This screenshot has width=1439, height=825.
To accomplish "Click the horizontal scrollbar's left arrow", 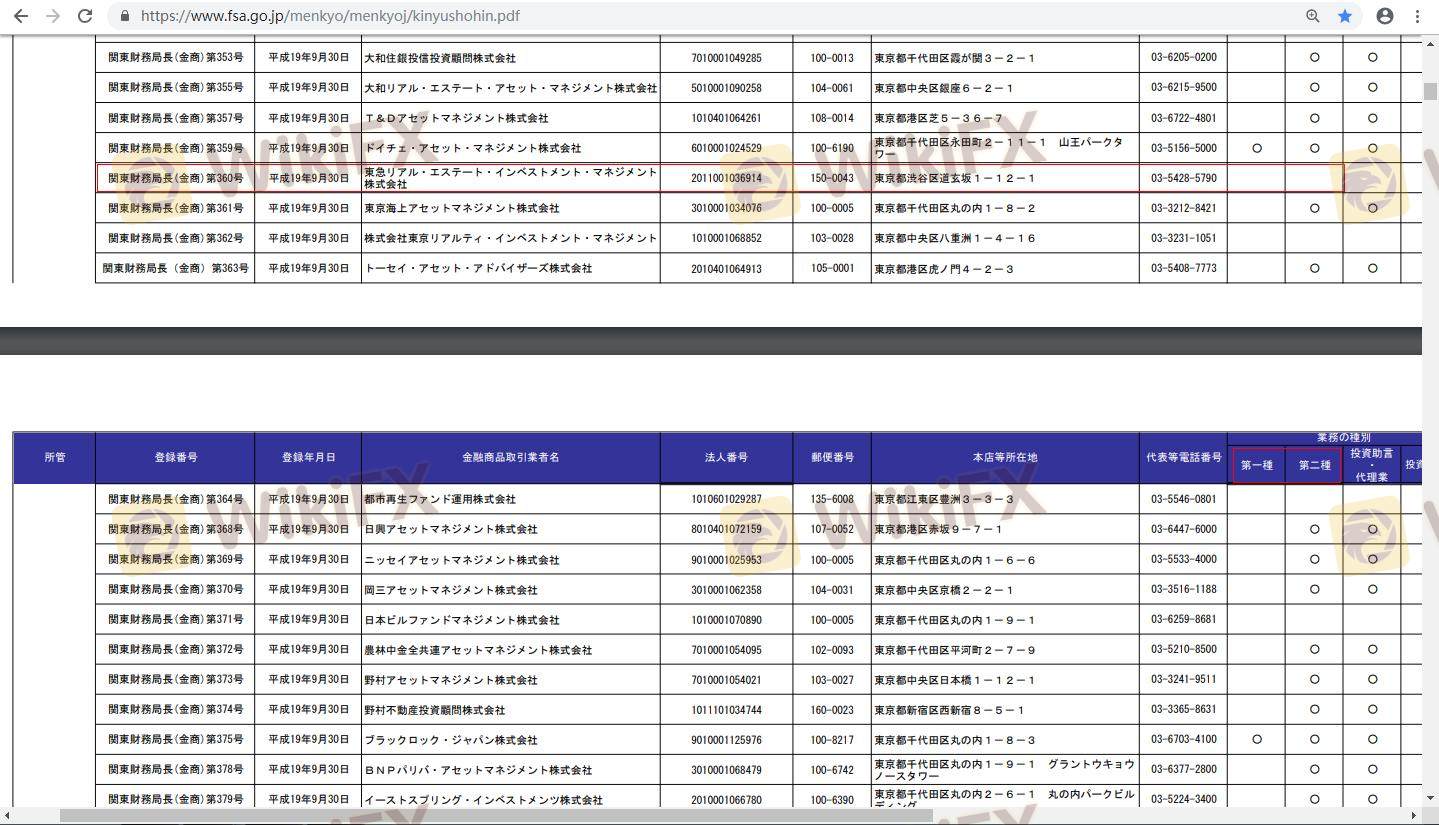I will pyautogui.click(x=8, y=816).
